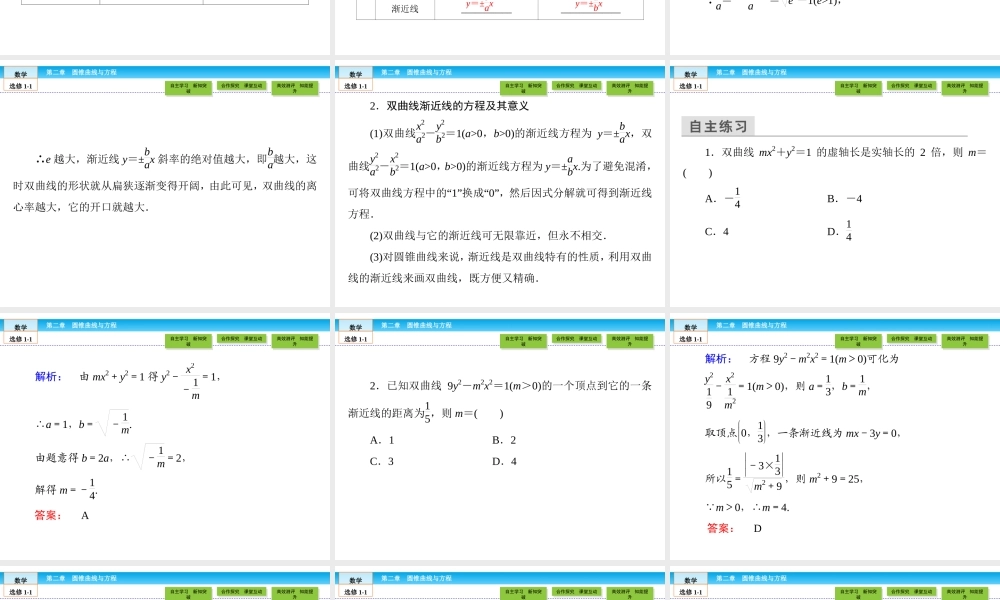Switch to the 高效测评·知能提升 tab
The height and width of the screenshot is (600, 1000).
click(x=295, y=87)
